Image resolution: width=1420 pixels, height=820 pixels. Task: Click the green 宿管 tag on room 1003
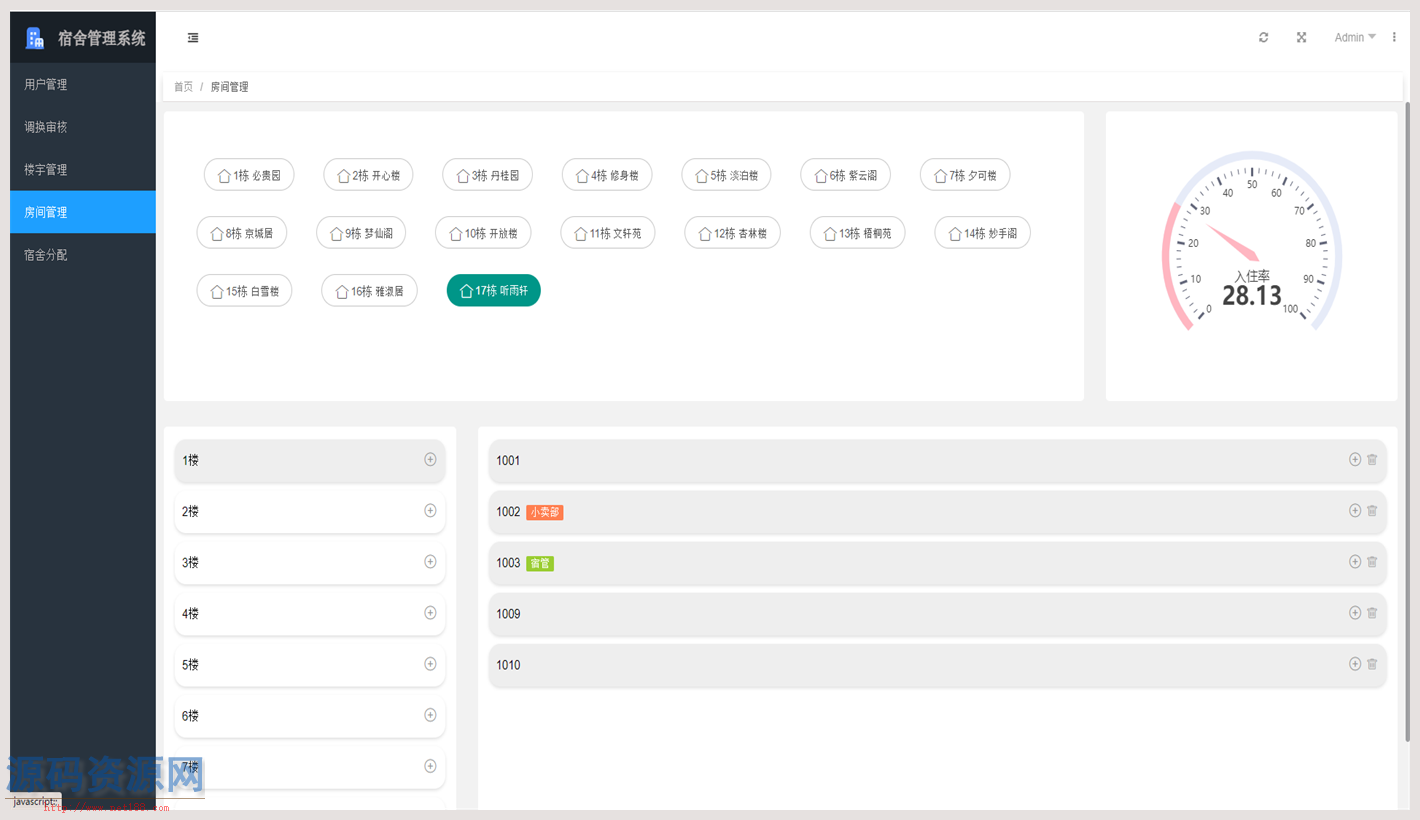pos(540,563)
